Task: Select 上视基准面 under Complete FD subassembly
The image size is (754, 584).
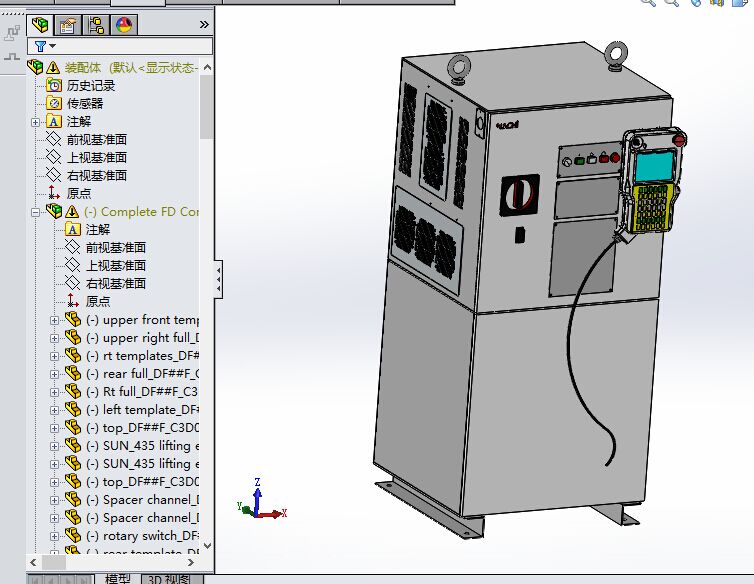Action: [115, 266]
